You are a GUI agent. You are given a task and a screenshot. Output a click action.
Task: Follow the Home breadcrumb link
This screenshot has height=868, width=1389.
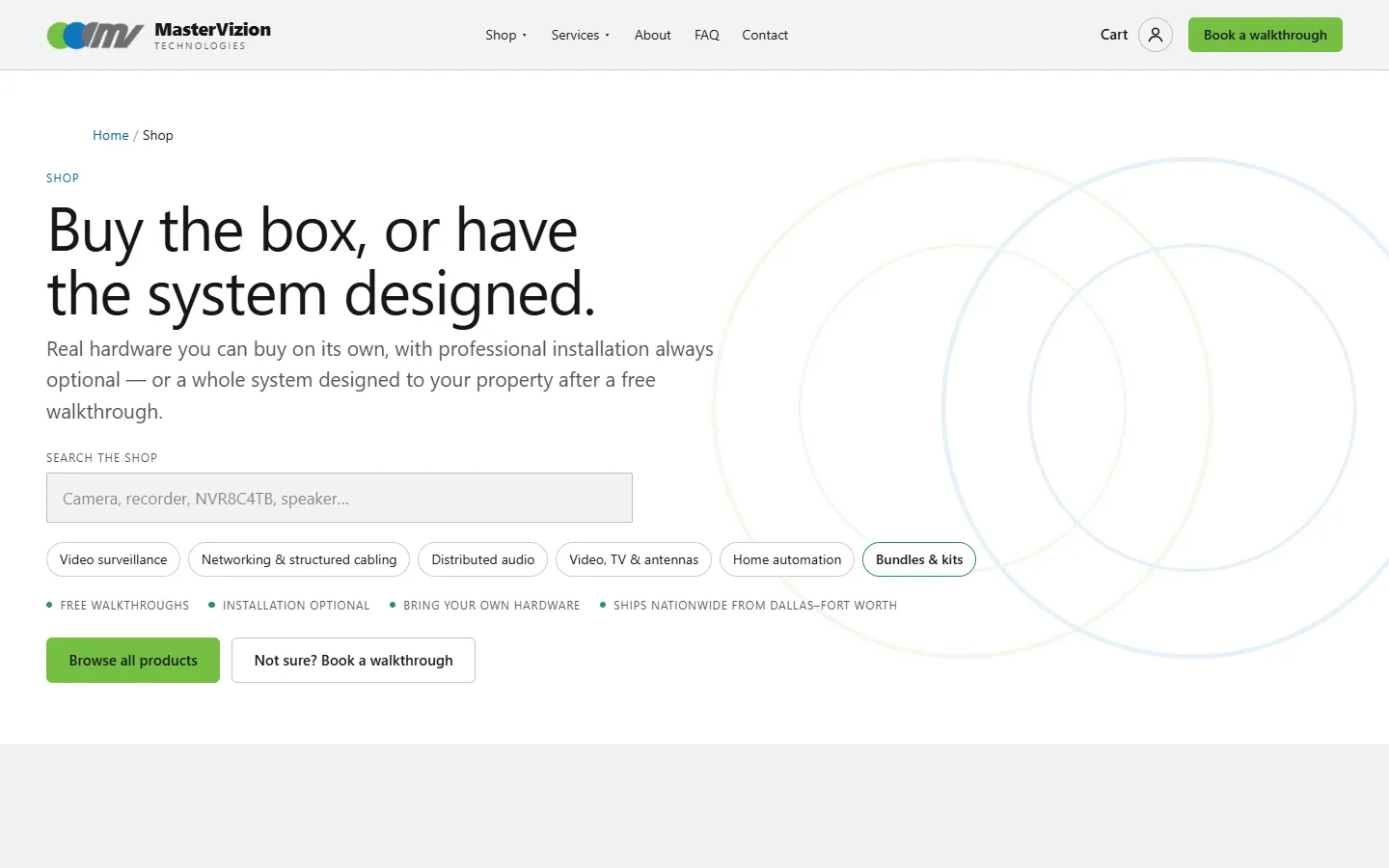pos(110,135)
